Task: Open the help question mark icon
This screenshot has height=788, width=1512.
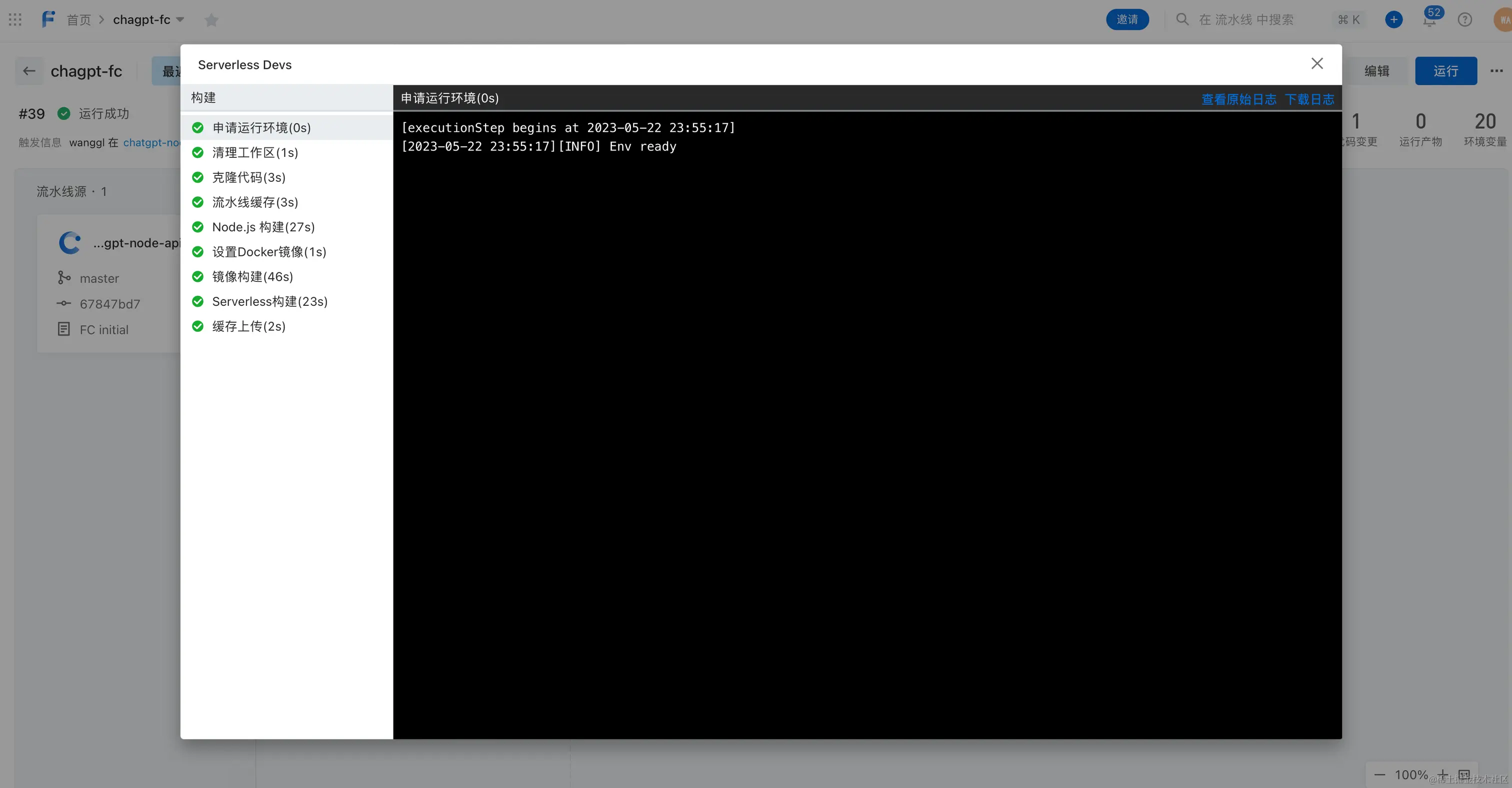Action: click(x=1464, y=20)
